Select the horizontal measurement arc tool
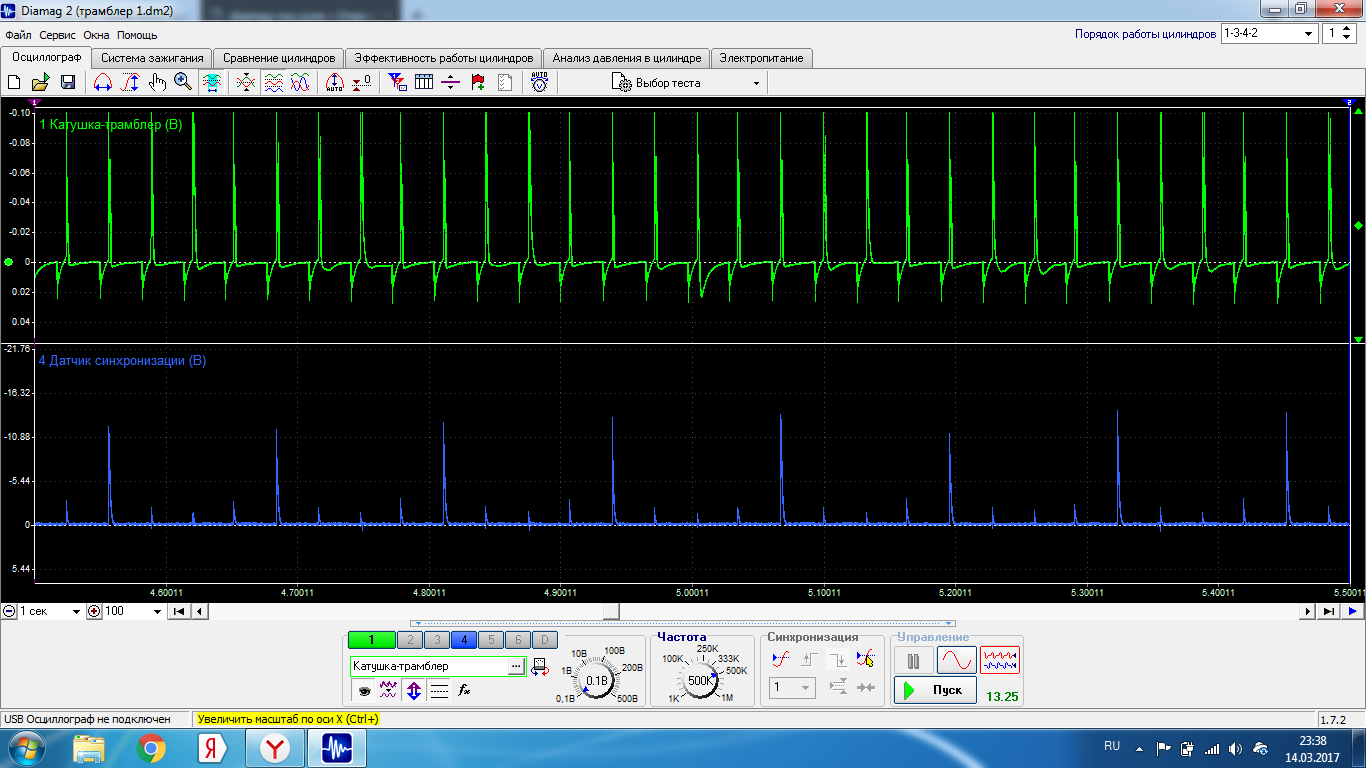The width and height of the screenshot is (1366, 768). point(102,83)
